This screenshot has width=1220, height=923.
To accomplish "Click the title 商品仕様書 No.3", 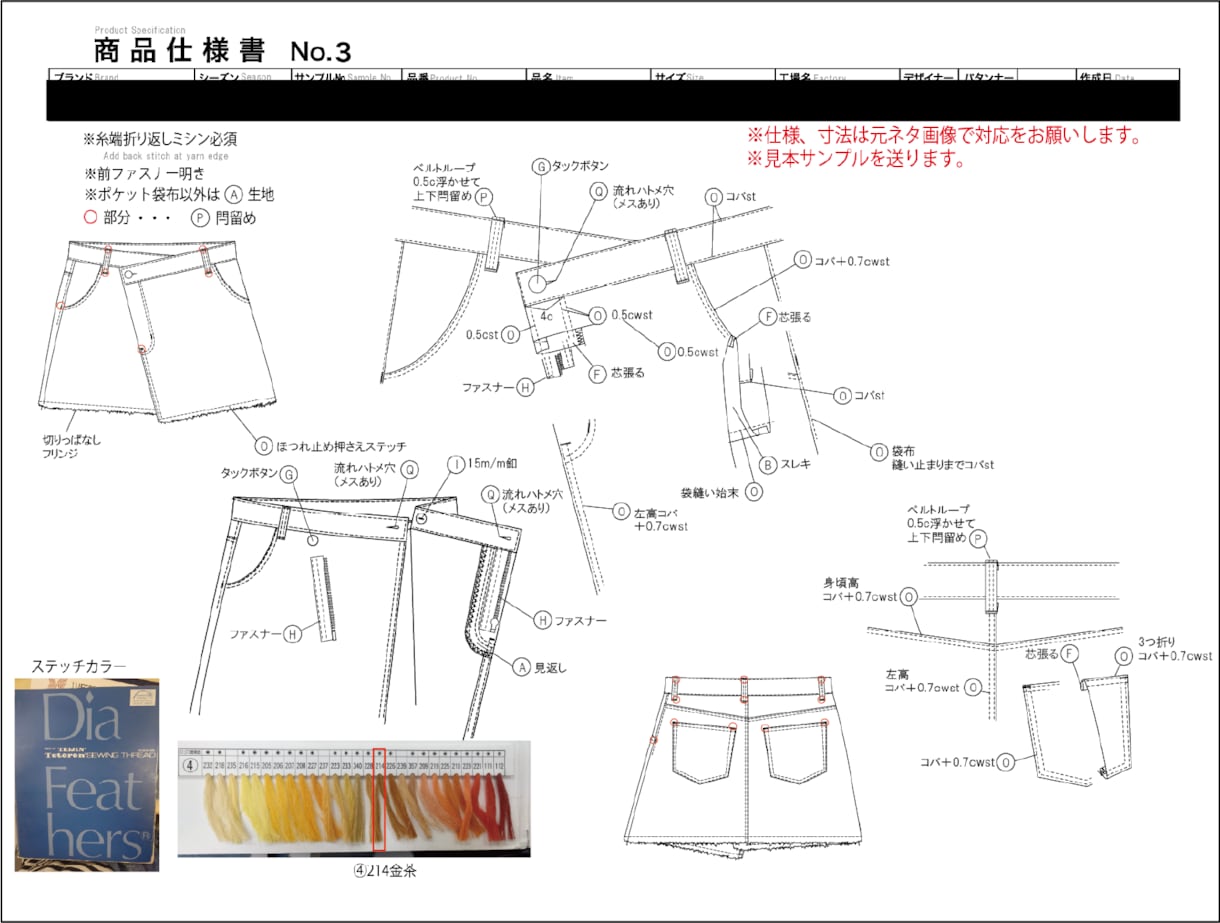I will coord(222,50).
